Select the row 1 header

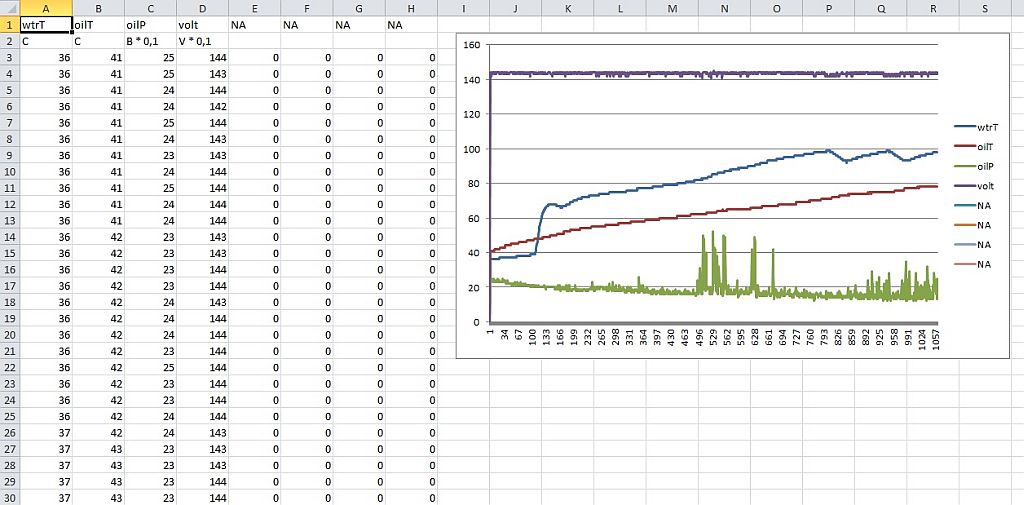pyautogui.click(x=9, y=24)
